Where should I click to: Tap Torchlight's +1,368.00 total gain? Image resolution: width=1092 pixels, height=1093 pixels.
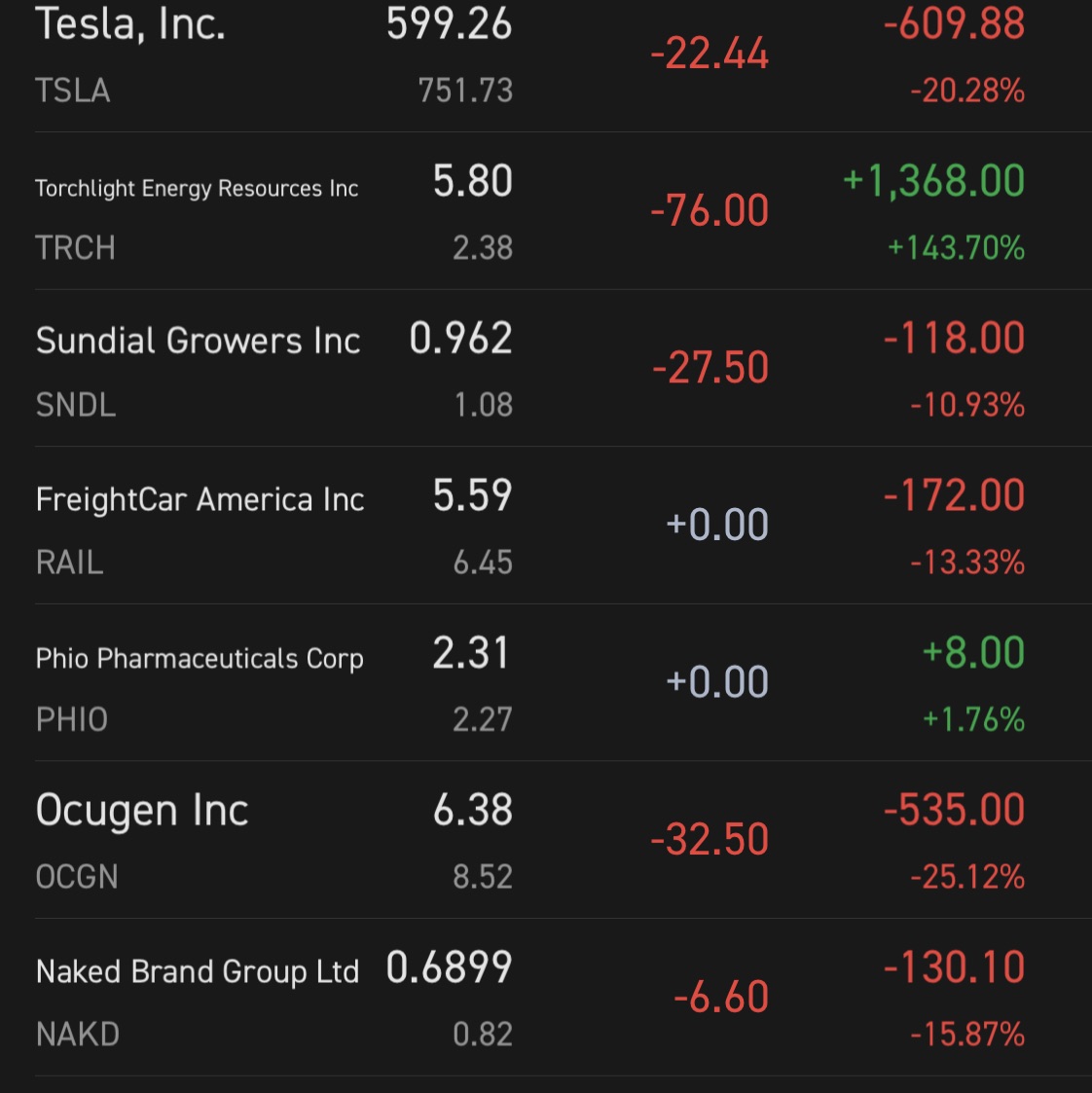point(933,181)
